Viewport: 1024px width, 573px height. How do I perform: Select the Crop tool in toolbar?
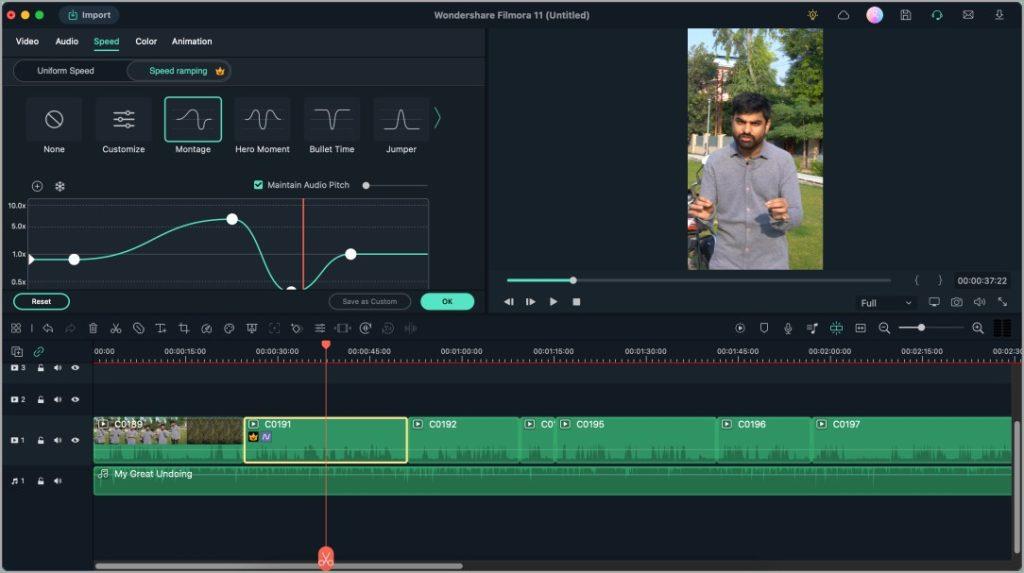184,328
